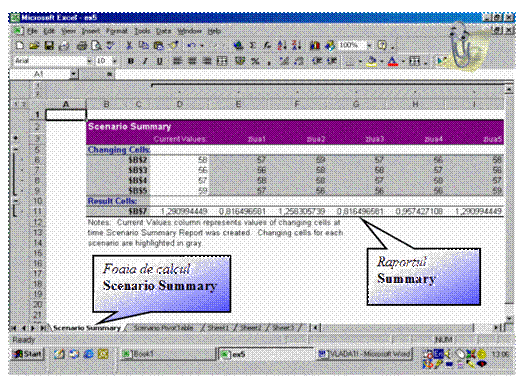The height and width of the screenshot is (384, 525).
Task: Click the Start button
Action: (27, 354)
